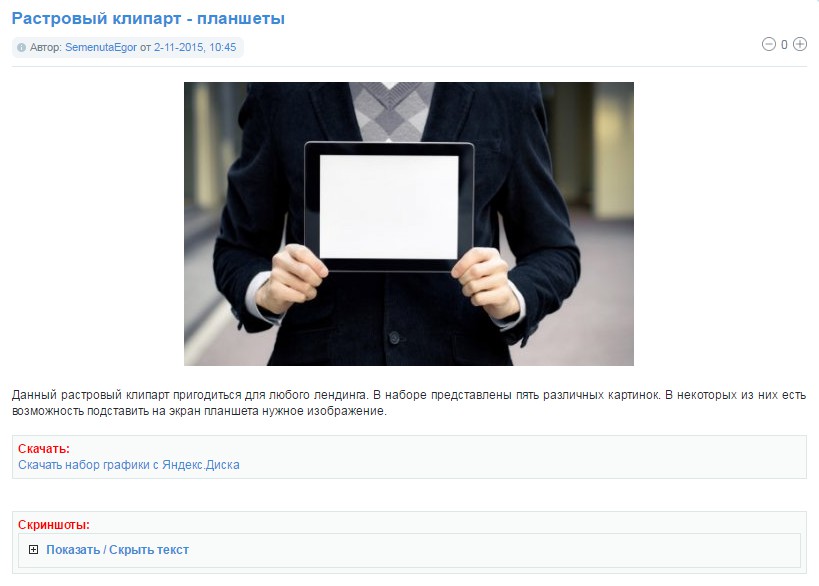The image size is (819, 586).
Task: Click the rating count value 0
Action: tap(784, 45)
